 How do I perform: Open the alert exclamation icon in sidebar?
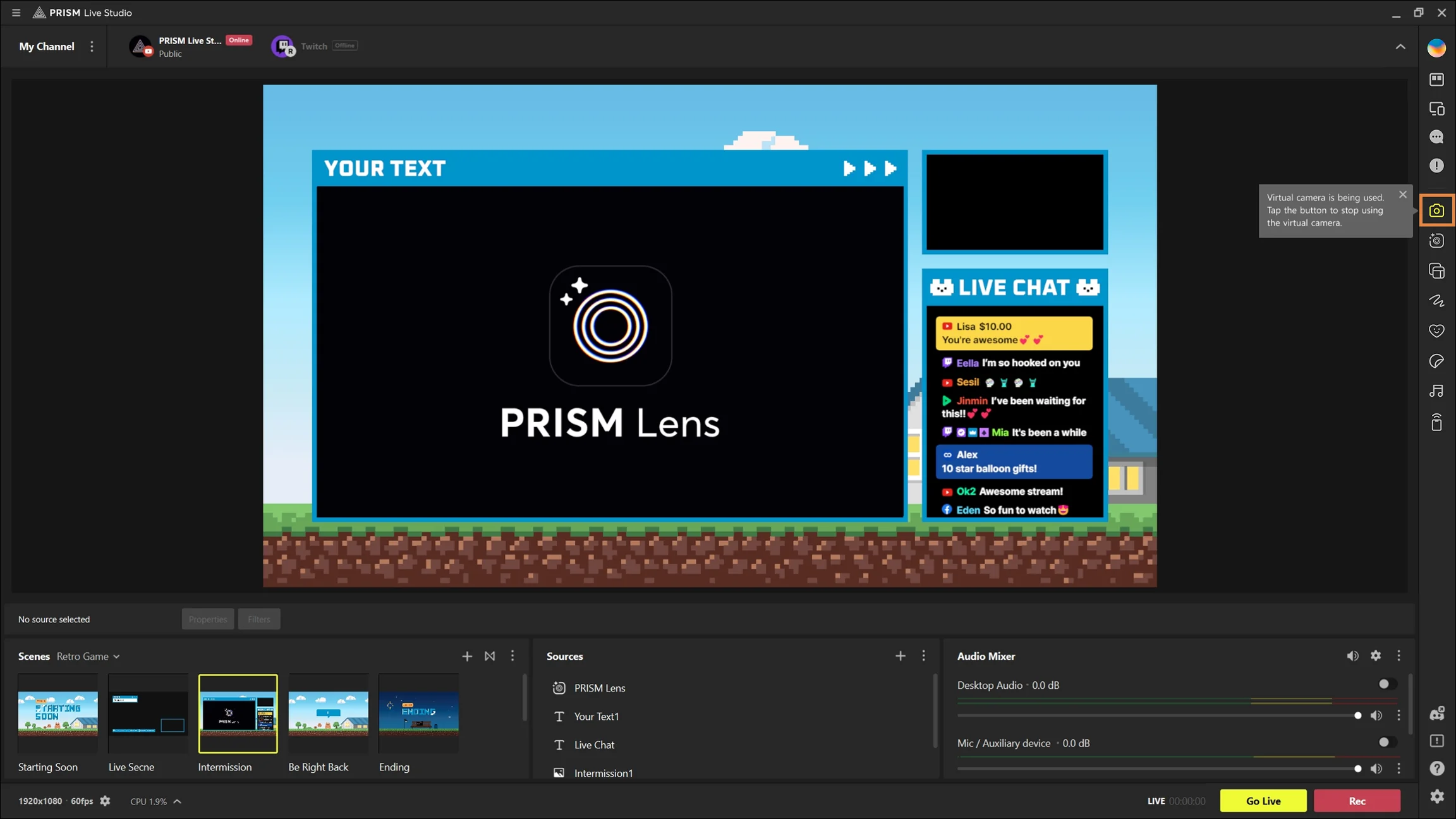[x=1436, y=166]
